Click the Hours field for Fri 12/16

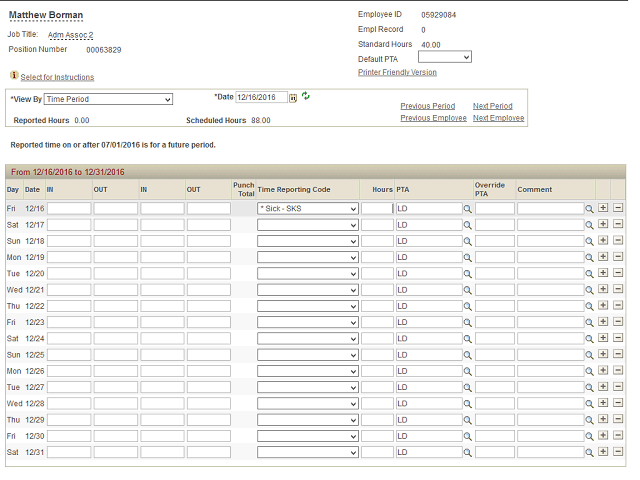click(x=377, y=209)
